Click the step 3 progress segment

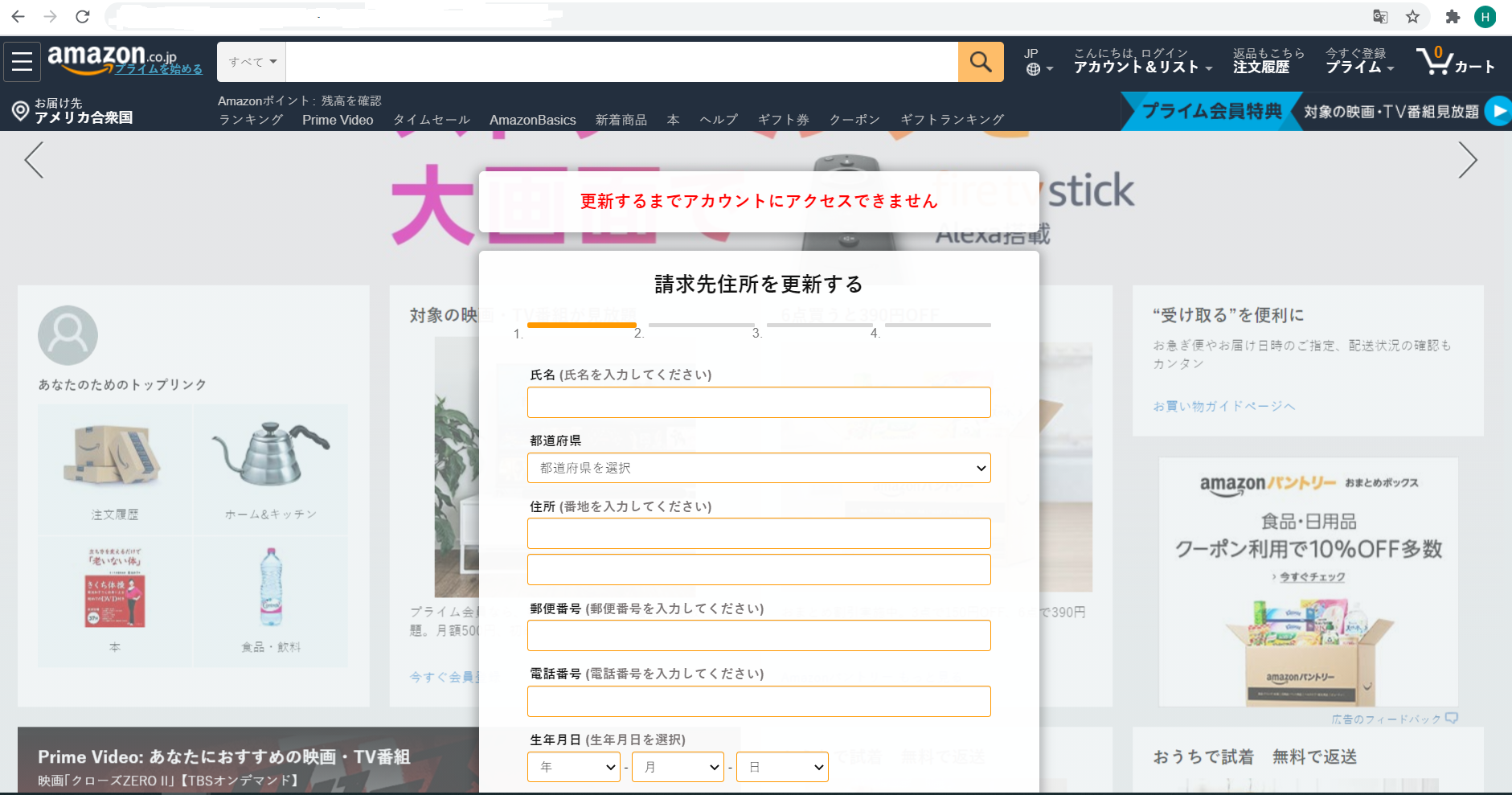(819, 325)
